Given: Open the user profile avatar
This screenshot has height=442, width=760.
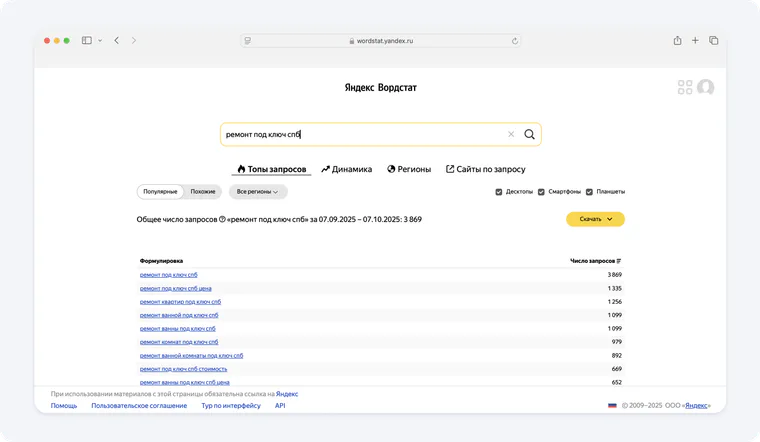Looking at the screenshot, I should click(x=705, y=87).
